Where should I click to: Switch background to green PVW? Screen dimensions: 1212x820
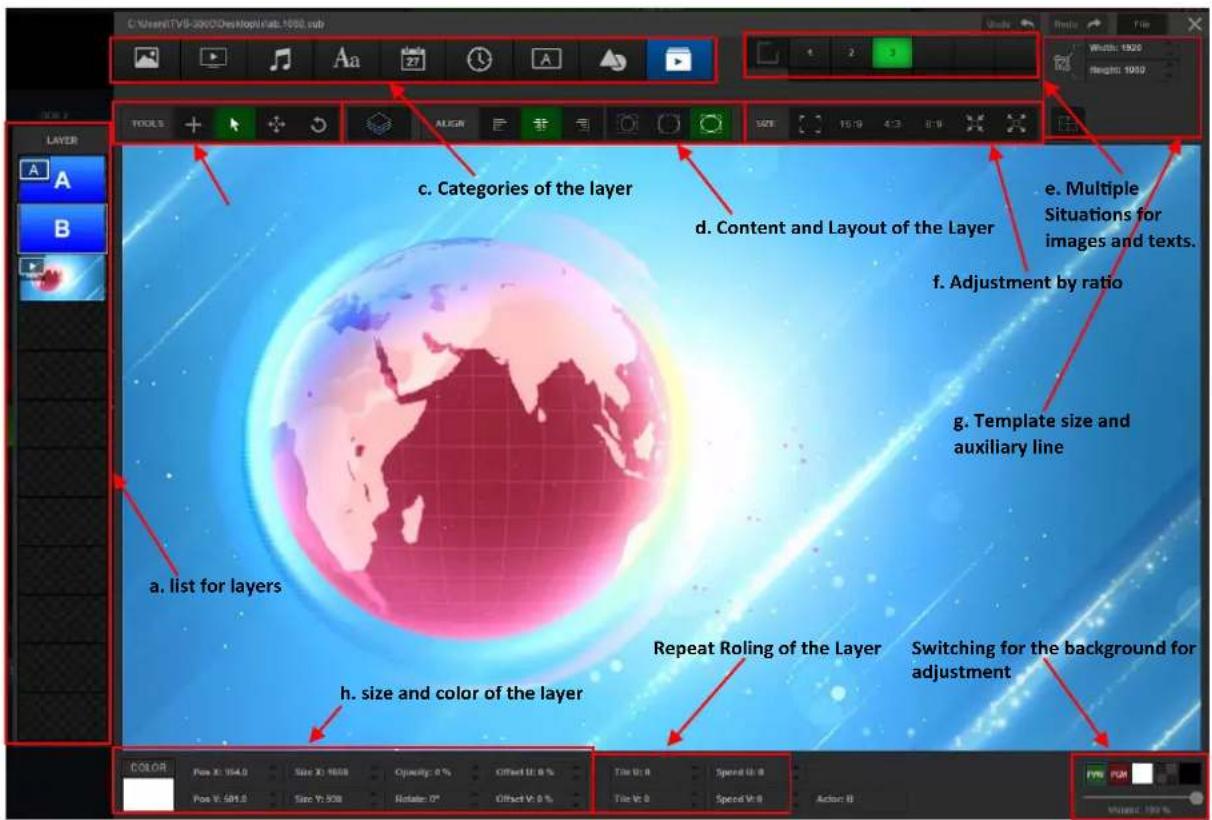(x=1095, y=773)
